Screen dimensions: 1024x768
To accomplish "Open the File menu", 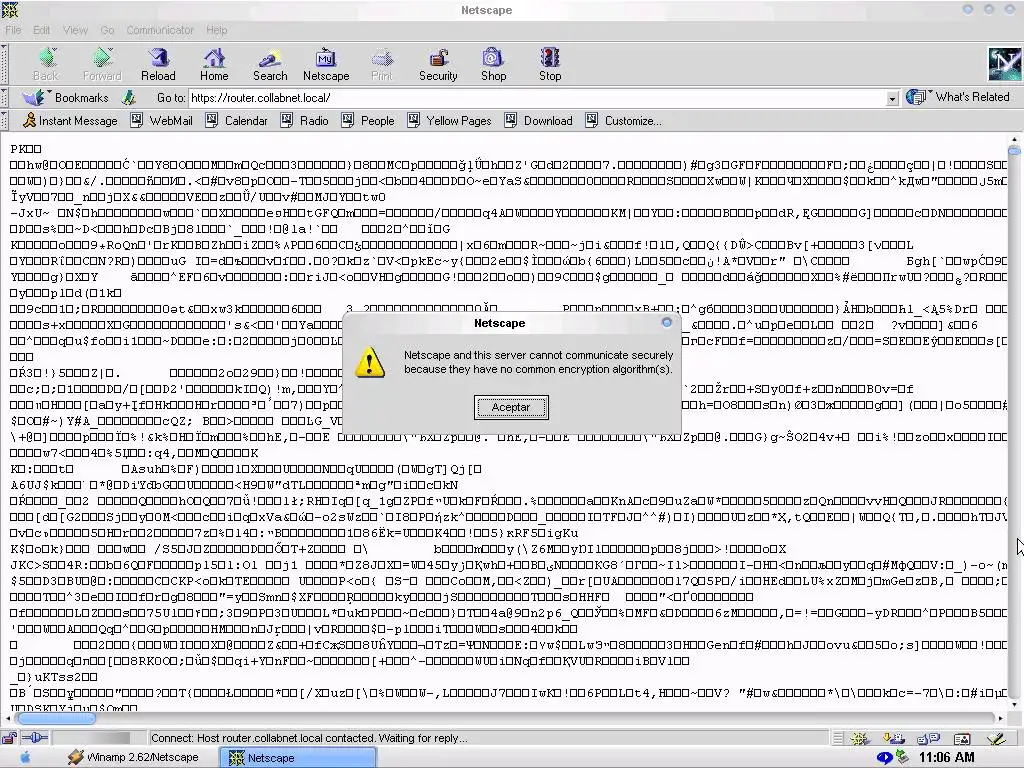I will (x=13, y=30).
